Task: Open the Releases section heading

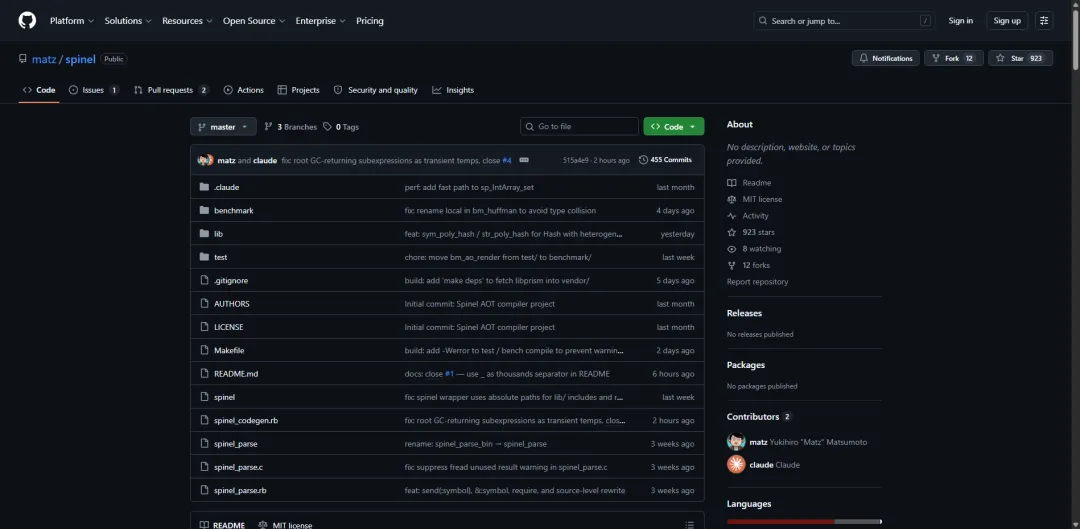Action: pos(744,313)
